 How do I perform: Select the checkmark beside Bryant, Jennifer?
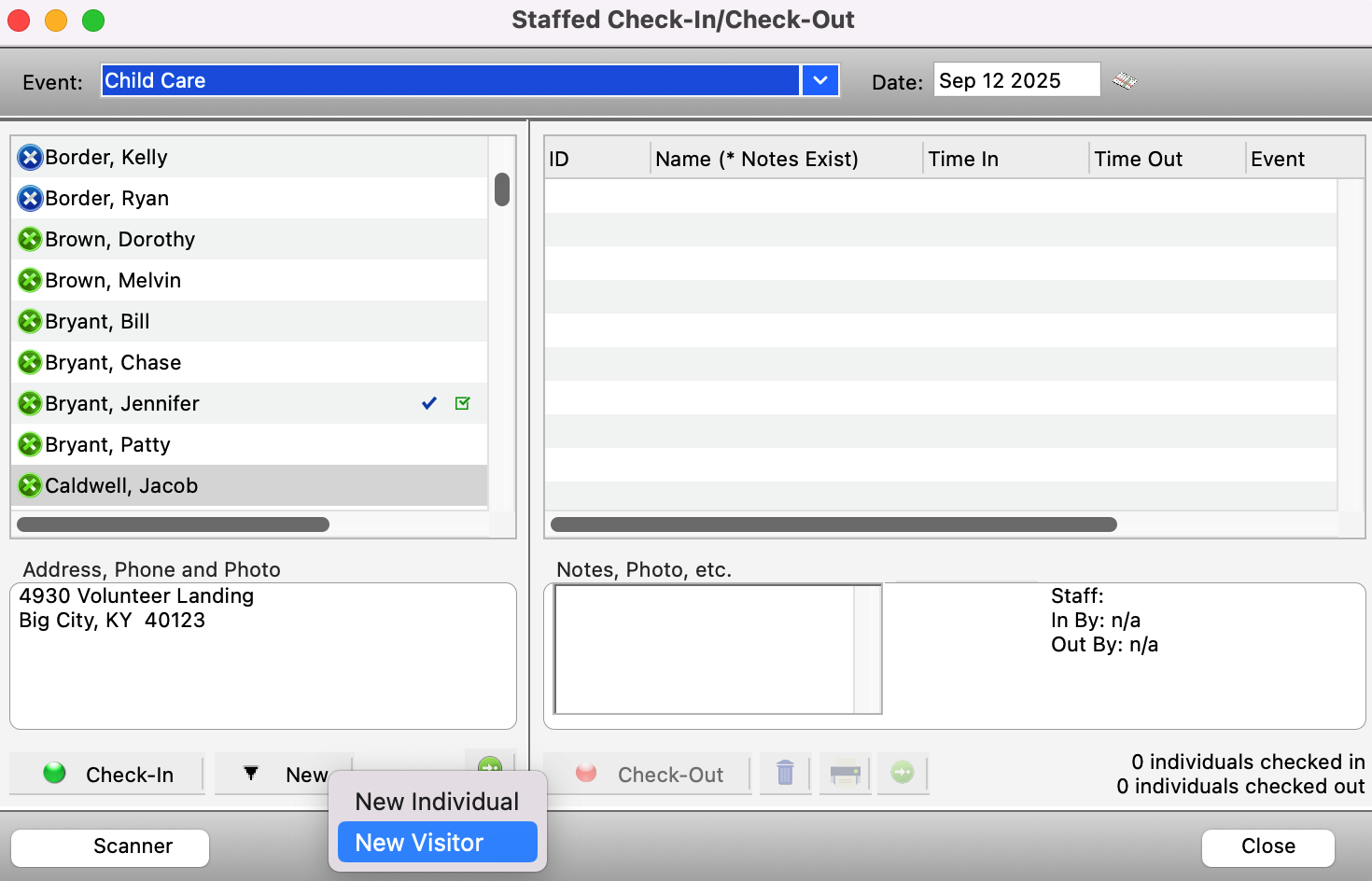pos(428,403)
